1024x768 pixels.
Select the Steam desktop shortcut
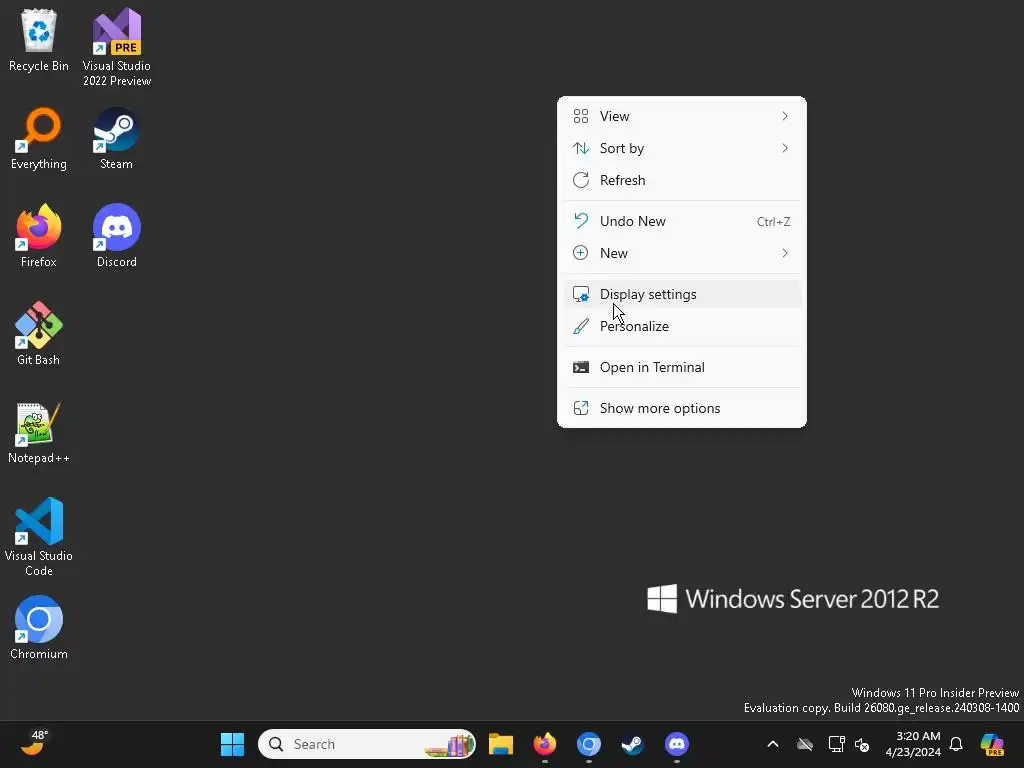(116, 139)
